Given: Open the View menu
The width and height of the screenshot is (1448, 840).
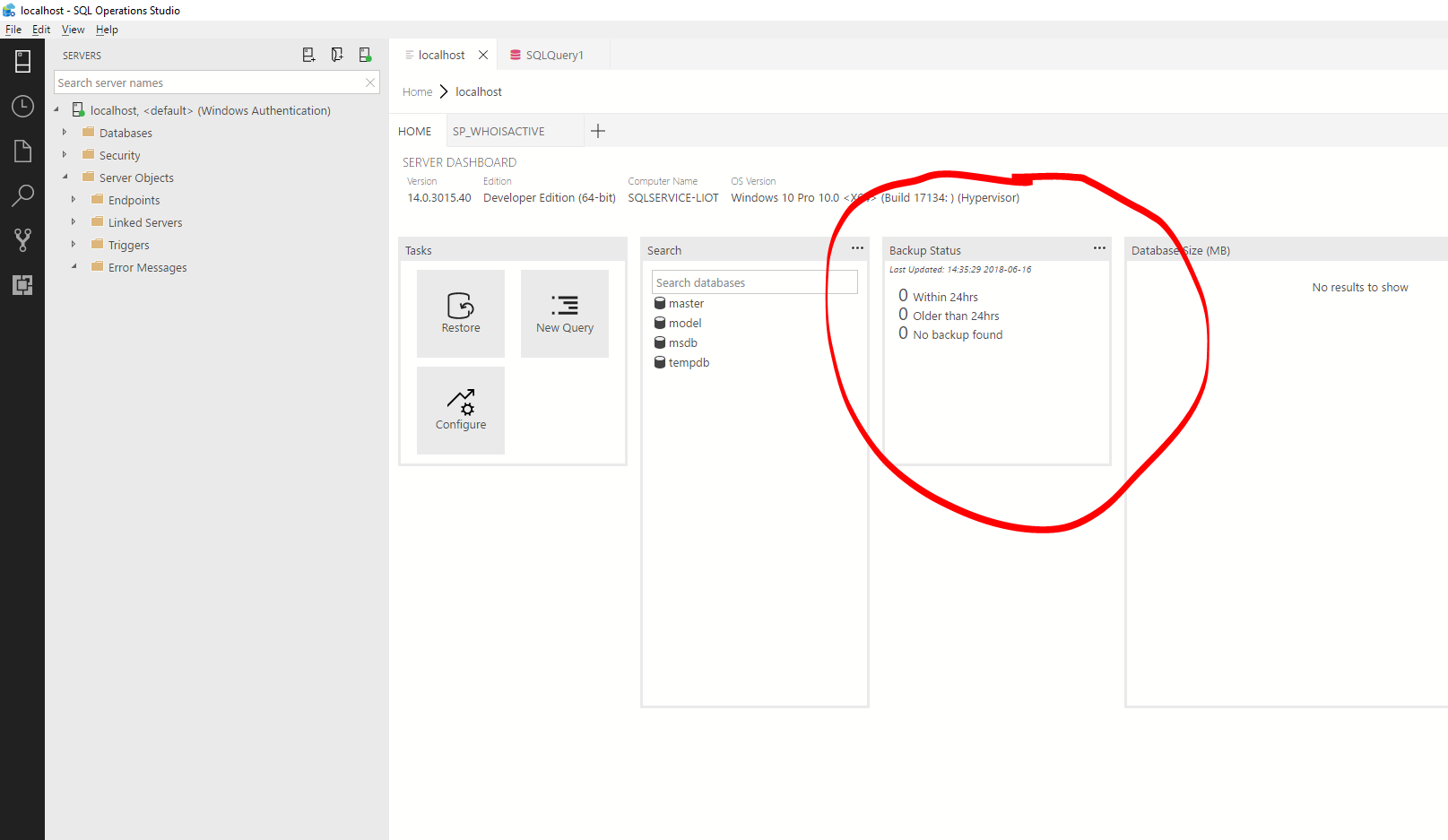Looking at the screenshot, I should pos(73,30).
